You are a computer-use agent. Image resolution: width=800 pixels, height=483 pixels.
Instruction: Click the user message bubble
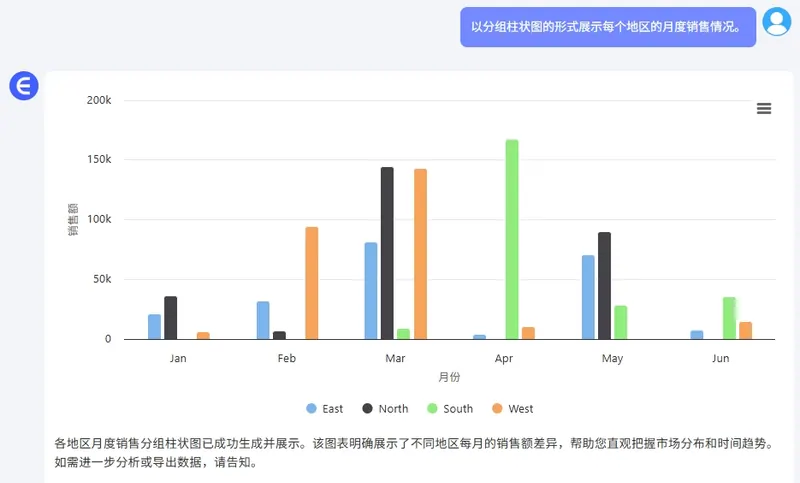(x=606, y=27)
